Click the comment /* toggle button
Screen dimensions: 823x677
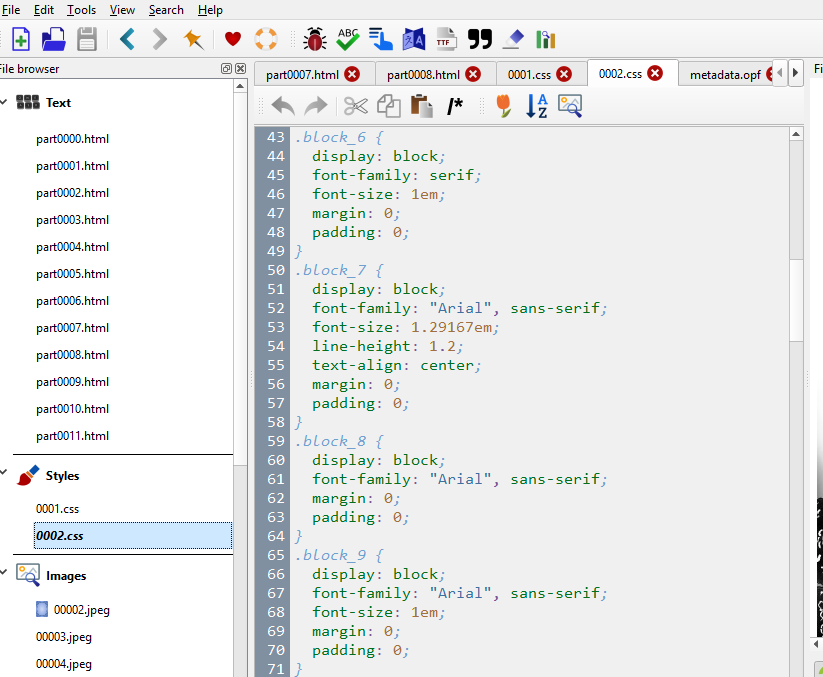455,106
